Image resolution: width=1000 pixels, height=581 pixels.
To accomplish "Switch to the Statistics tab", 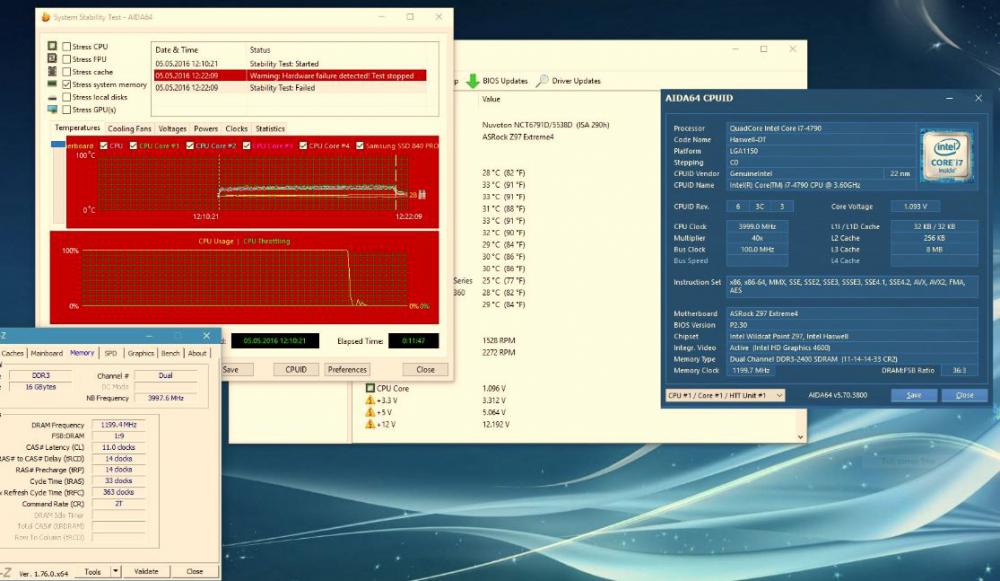I will pyautogui.click(x=269, y=129).
